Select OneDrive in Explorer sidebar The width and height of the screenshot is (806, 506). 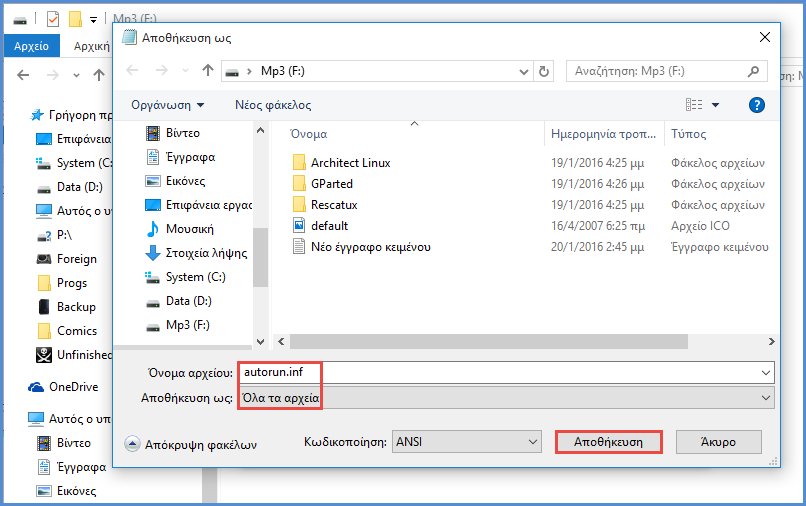pyautogui.click(x=63, y=387)
